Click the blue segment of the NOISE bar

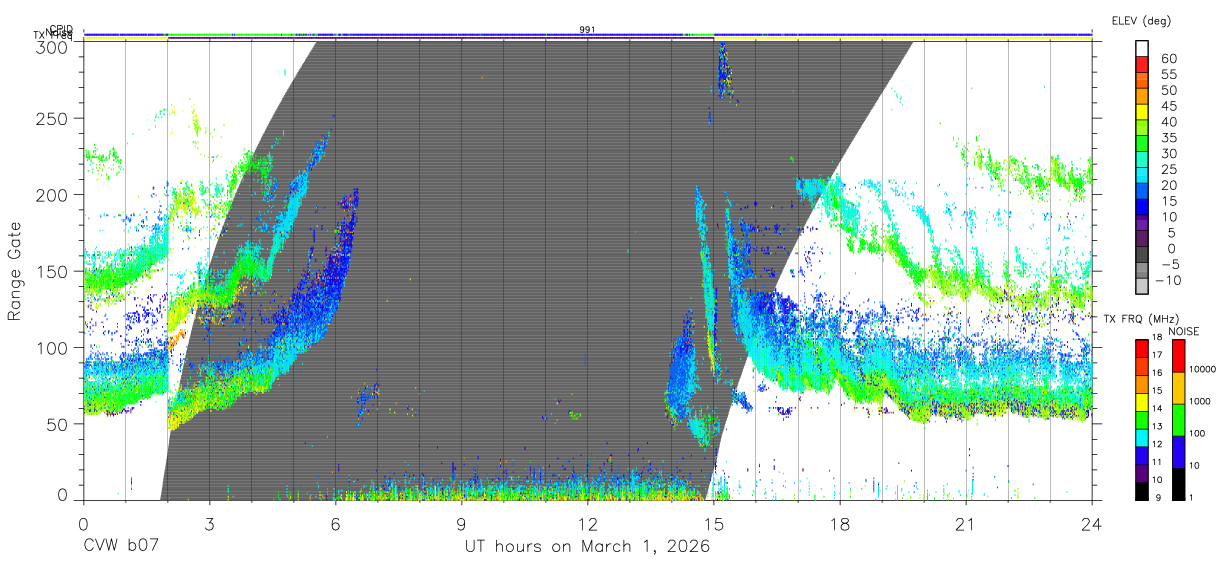pos(1178,450)
